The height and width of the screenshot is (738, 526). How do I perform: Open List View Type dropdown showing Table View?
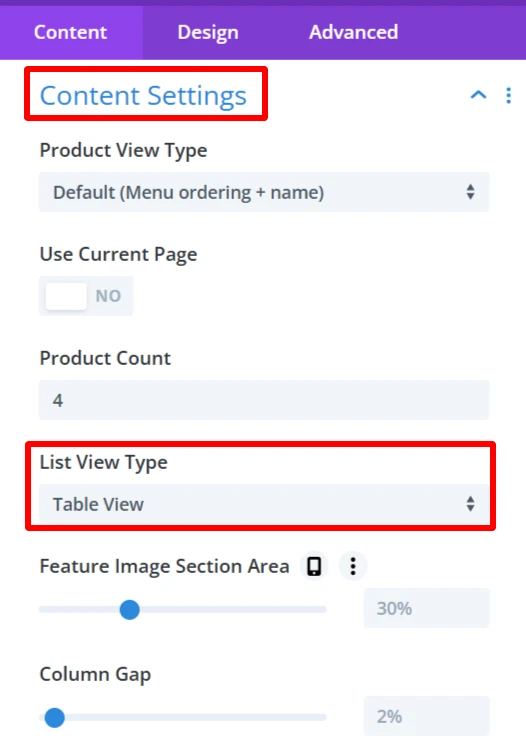[264, 504]
